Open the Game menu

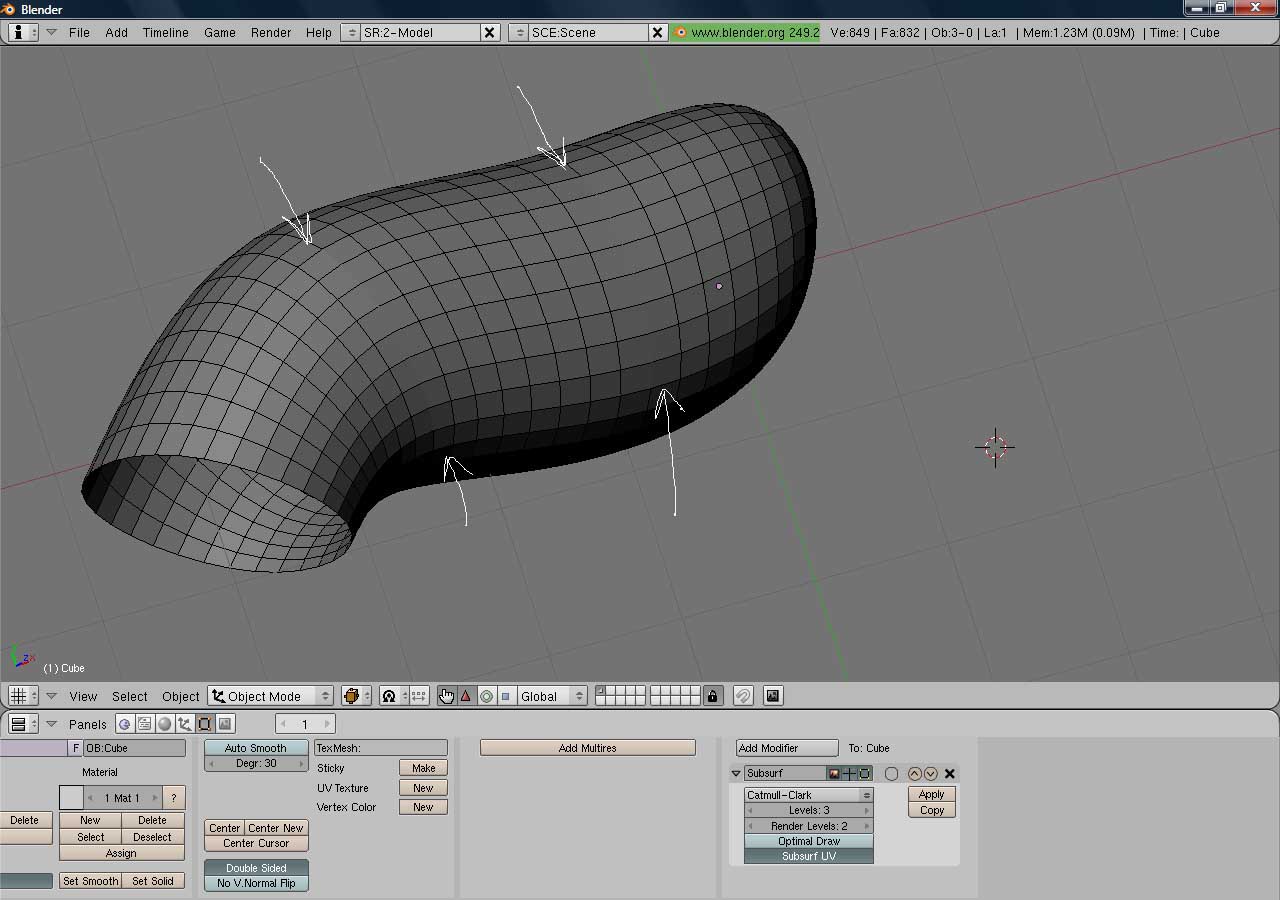pyautogui.click(x=220, y=32)
